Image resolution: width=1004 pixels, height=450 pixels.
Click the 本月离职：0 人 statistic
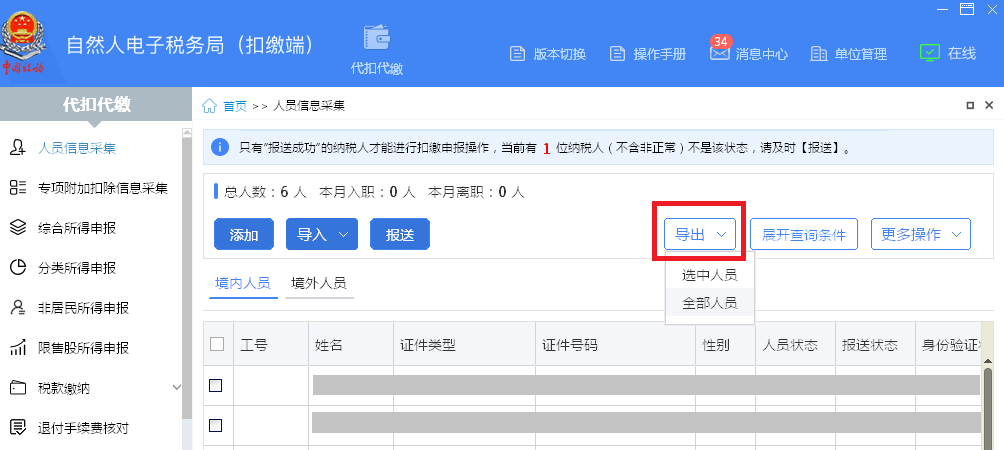pyautogui.click(x=476, y=191)
